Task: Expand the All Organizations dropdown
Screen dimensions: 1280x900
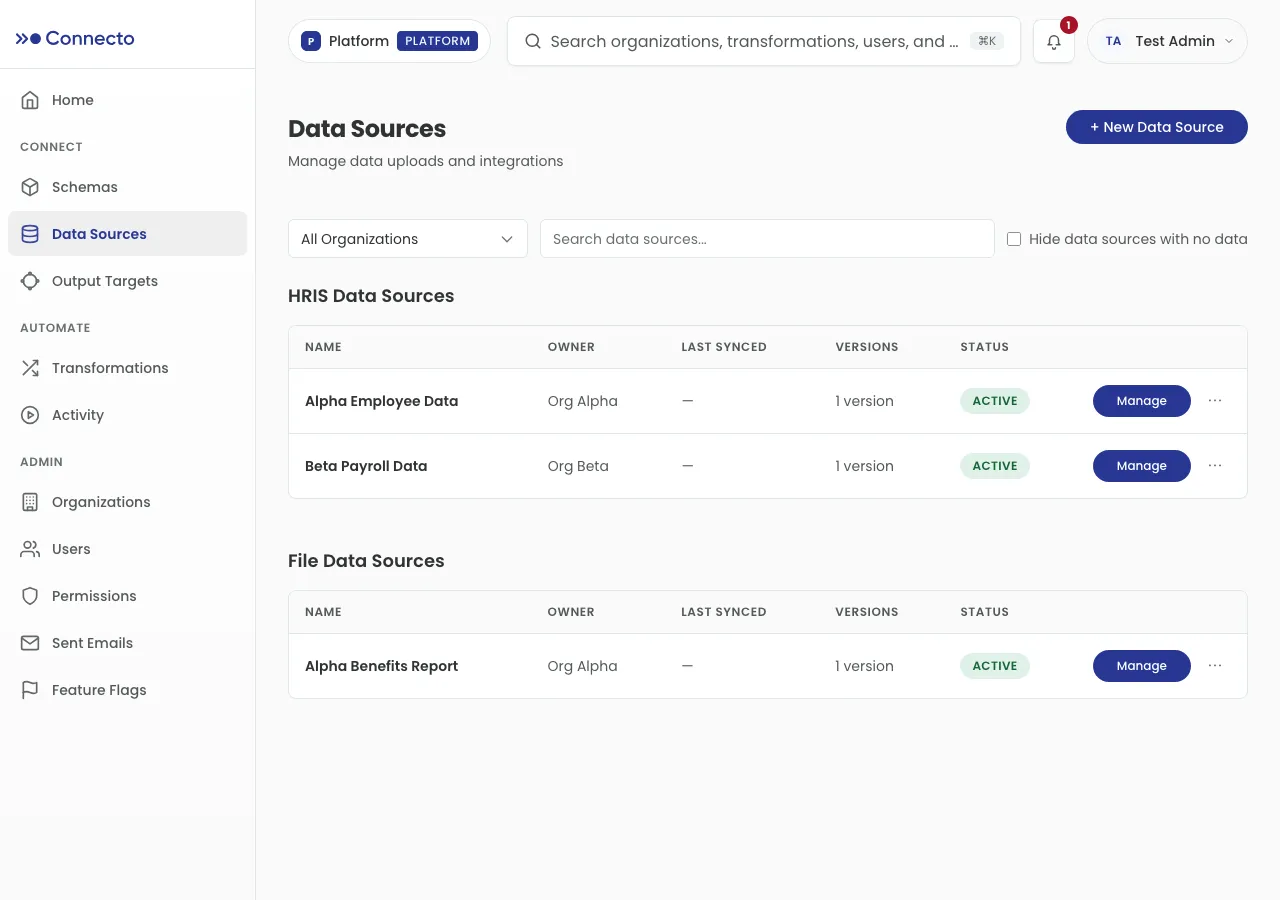Action: (x=408, y=239)
